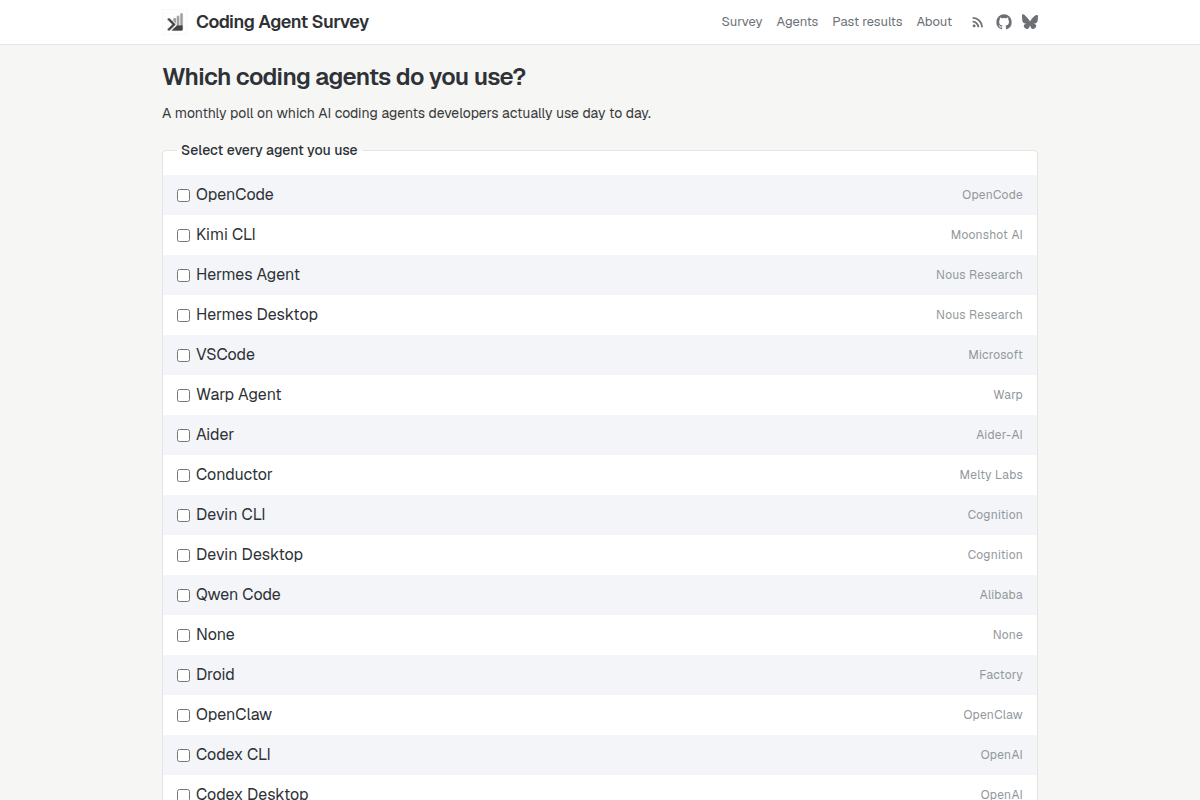The image size is (1200, 800).
Task: Click the Warp vendor label on right
Action: pyautogui.click(x=1008, y=395)
